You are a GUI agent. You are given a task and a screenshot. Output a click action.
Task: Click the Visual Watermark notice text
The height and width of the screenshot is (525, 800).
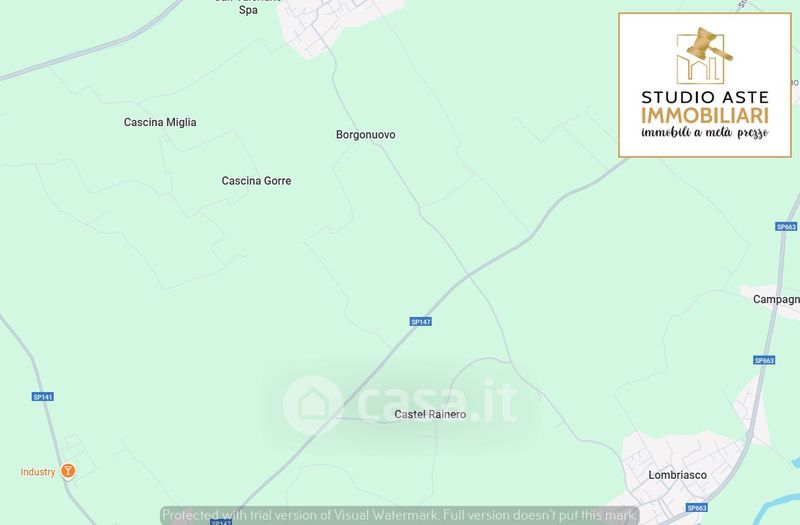tap(399, 515)
